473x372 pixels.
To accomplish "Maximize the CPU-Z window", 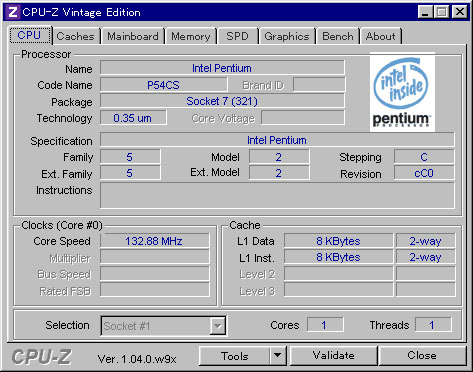I will [442, 12].
